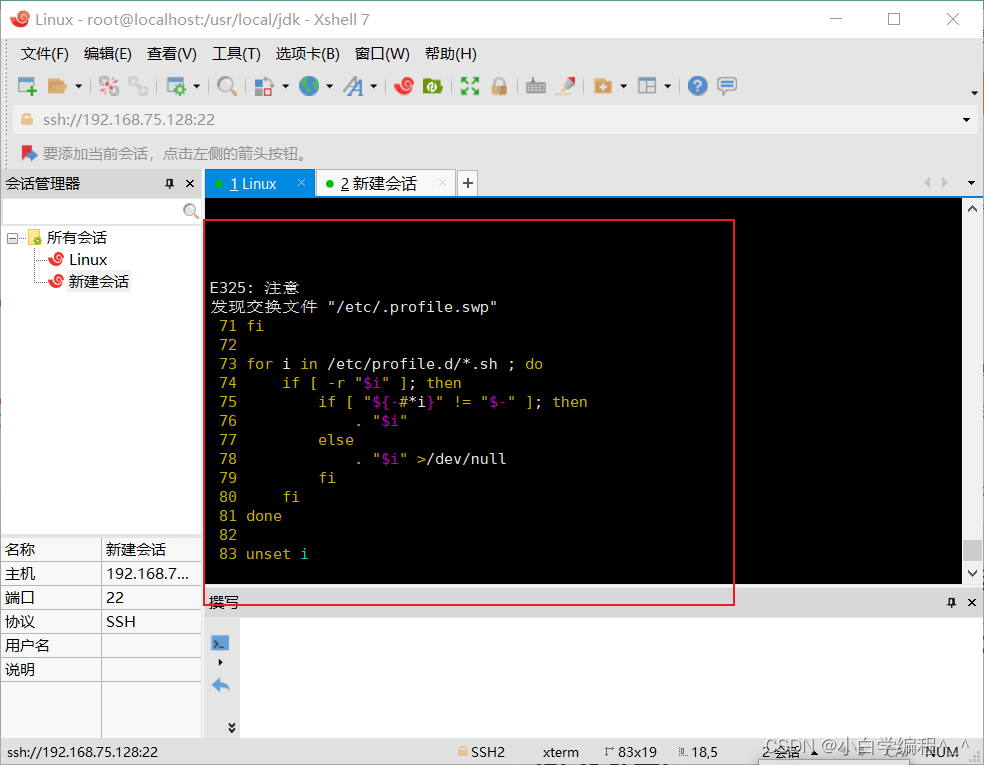The width and height of the screenshot is (984, 765).
Task: Click the Find magnifier toolbar icon
Action: pos(227,86)
